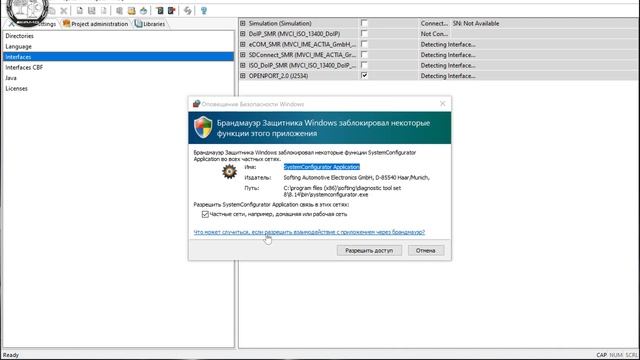
Task: Select Java in the settings list
Action: coord(11,78)
